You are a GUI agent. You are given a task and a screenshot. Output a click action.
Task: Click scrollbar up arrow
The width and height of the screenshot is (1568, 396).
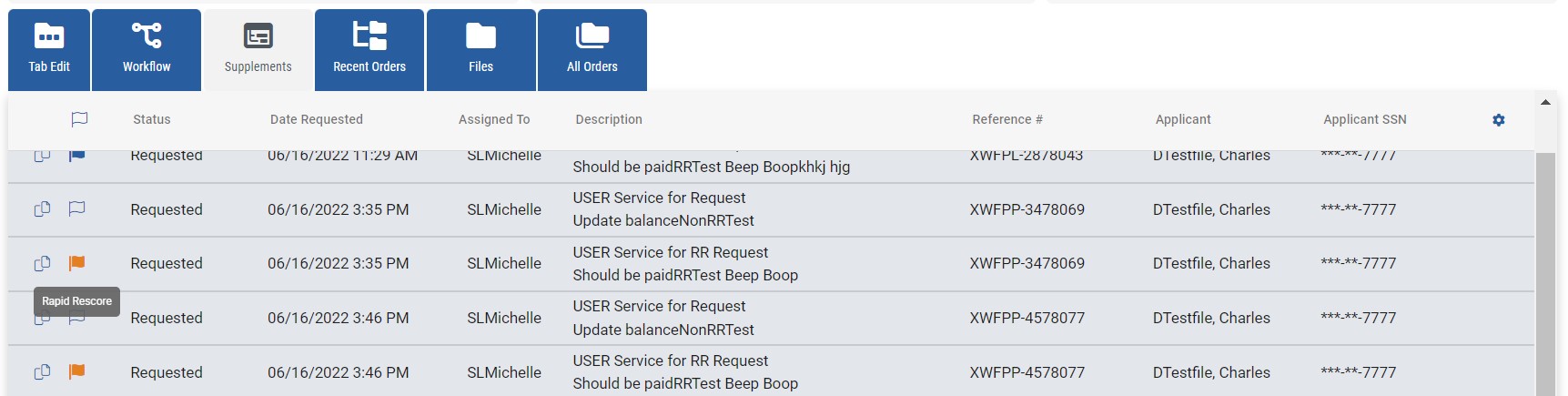1545,102
